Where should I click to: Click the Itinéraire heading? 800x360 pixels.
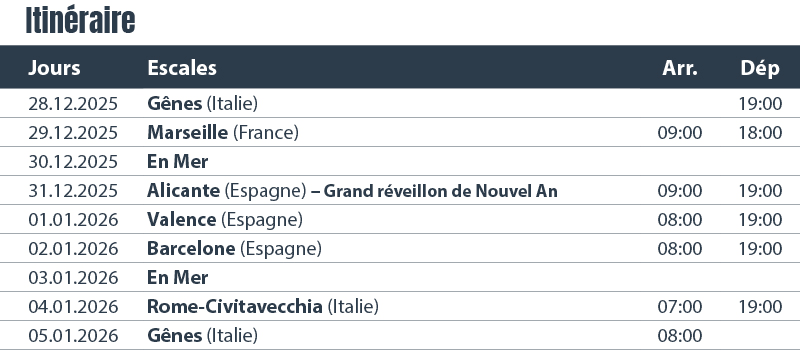click(80, 20)
